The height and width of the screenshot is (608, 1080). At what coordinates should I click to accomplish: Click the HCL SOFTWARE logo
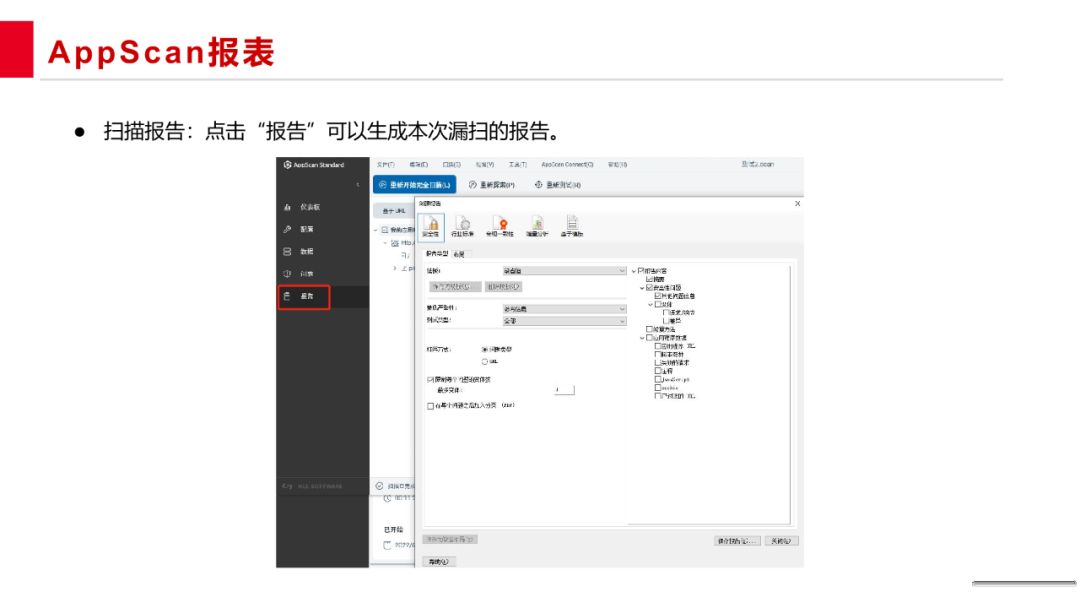(x=312, y=486)
